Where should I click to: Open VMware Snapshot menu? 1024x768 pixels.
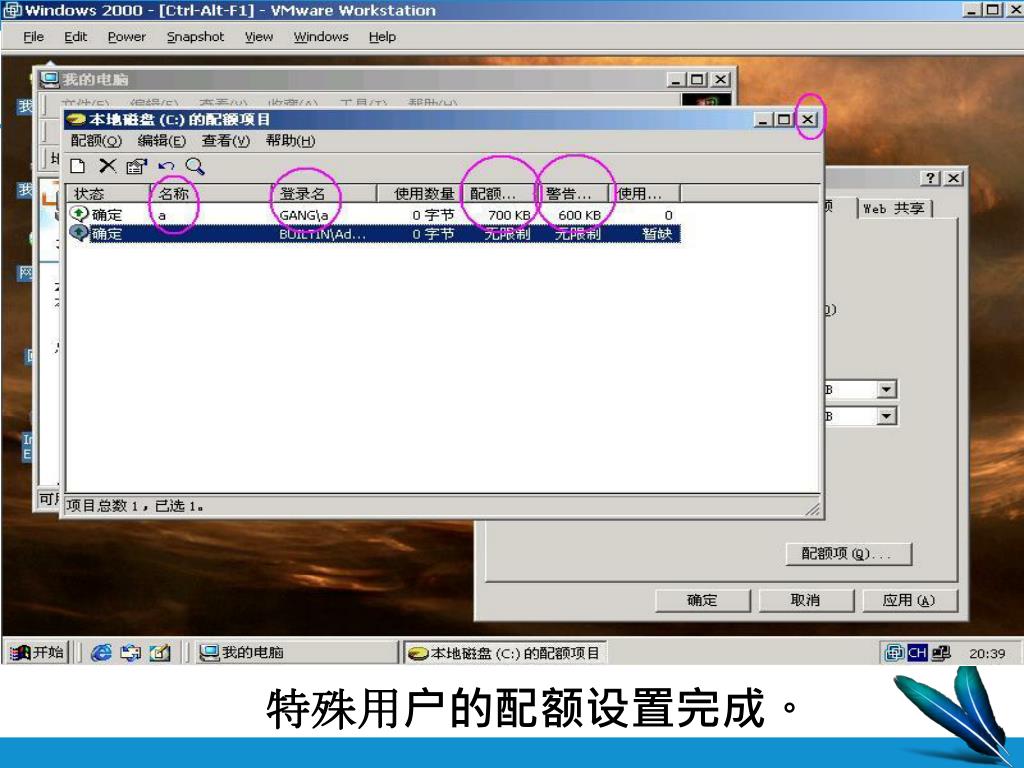195,37
